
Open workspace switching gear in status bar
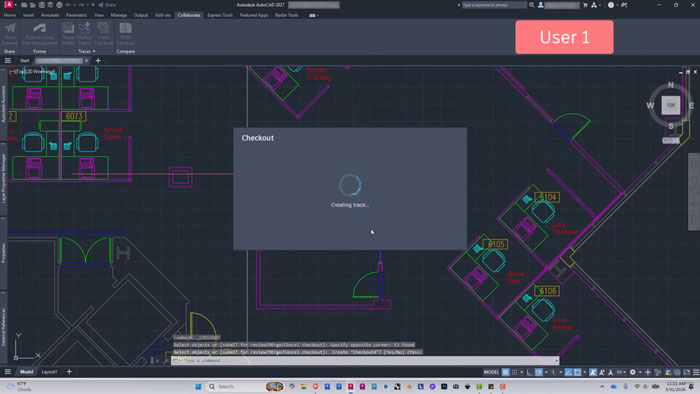point(633,372)
